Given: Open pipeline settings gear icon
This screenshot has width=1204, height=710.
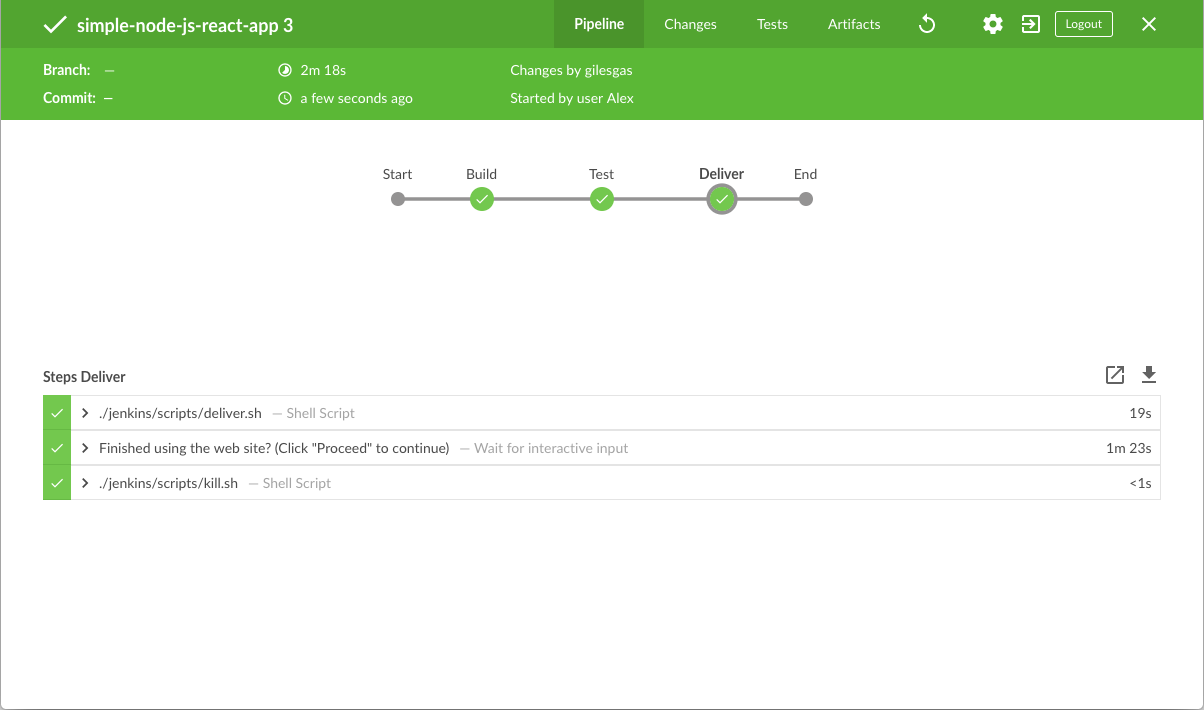Looking at the screenshot, I should (x=992, y=24).
